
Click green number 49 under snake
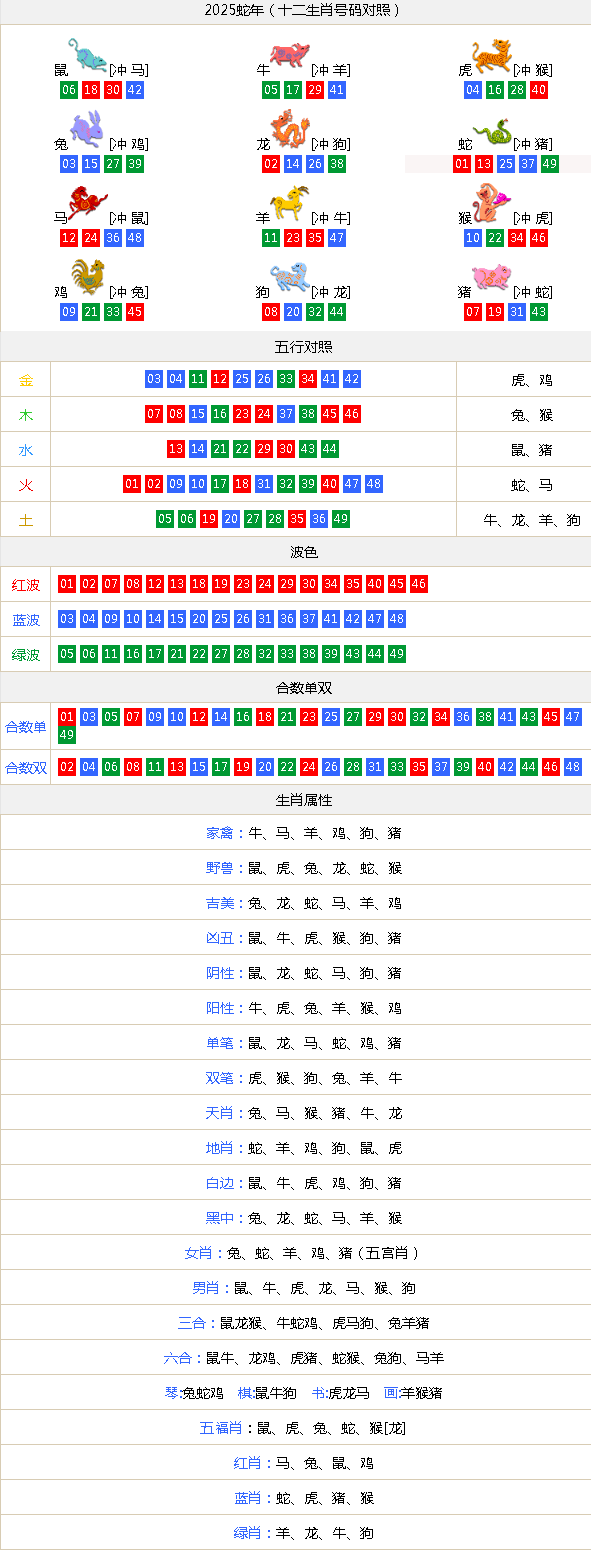[549, 164]
